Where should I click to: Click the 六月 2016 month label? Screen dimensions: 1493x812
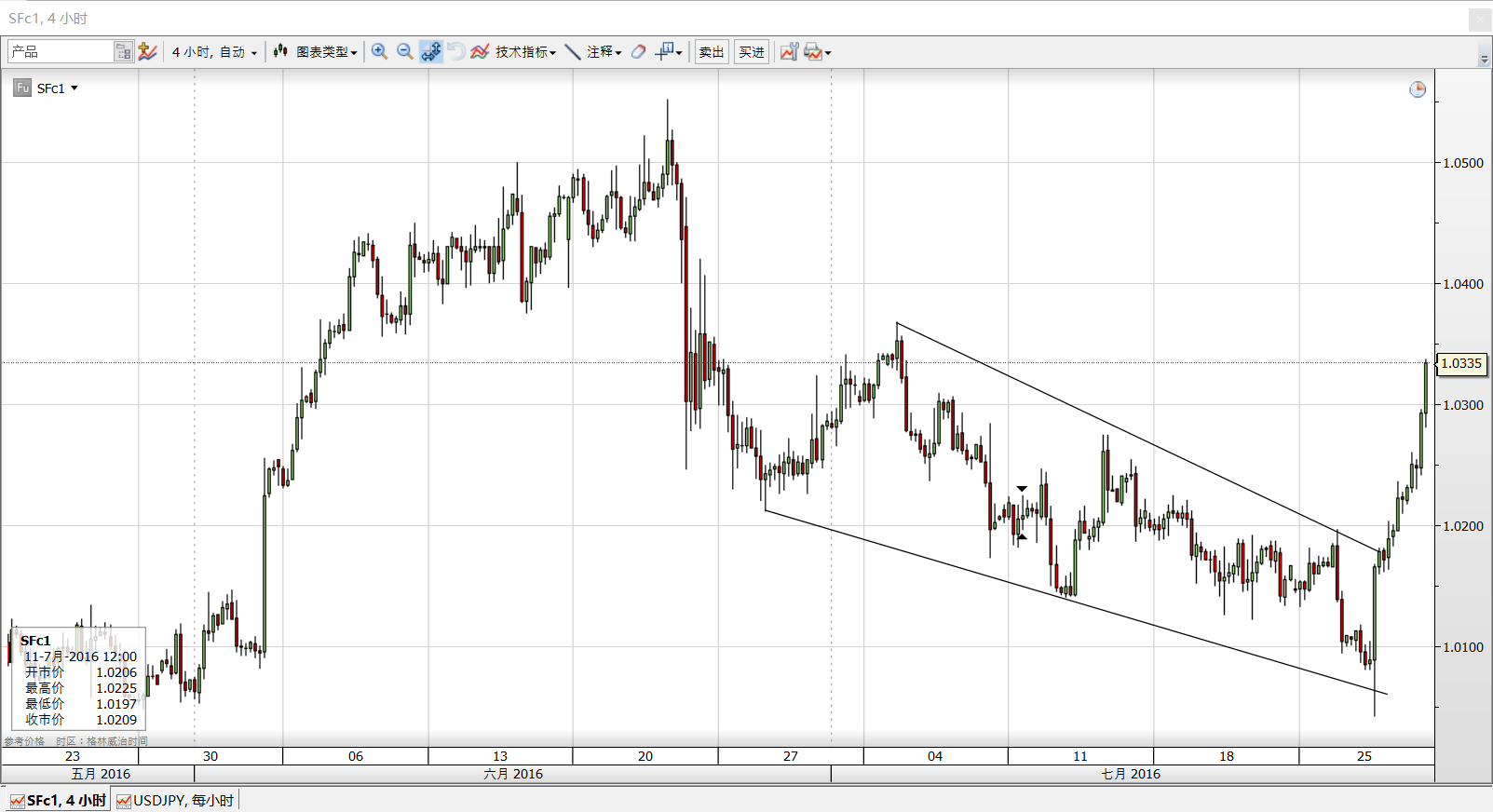click(513, 774)
